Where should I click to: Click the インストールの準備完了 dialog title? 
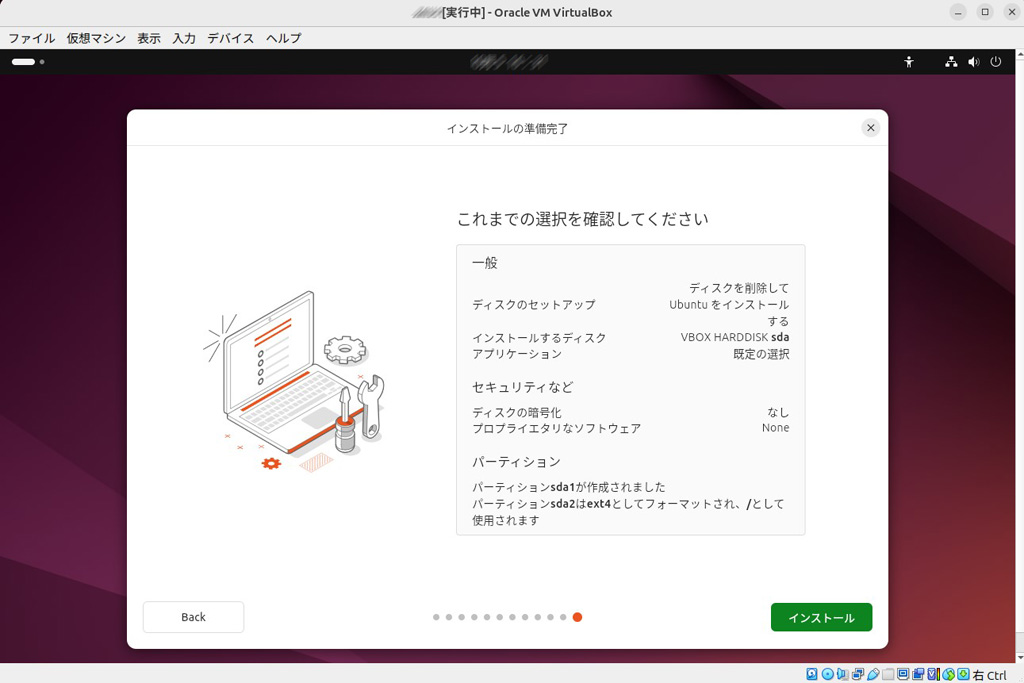tap(507, 129)
